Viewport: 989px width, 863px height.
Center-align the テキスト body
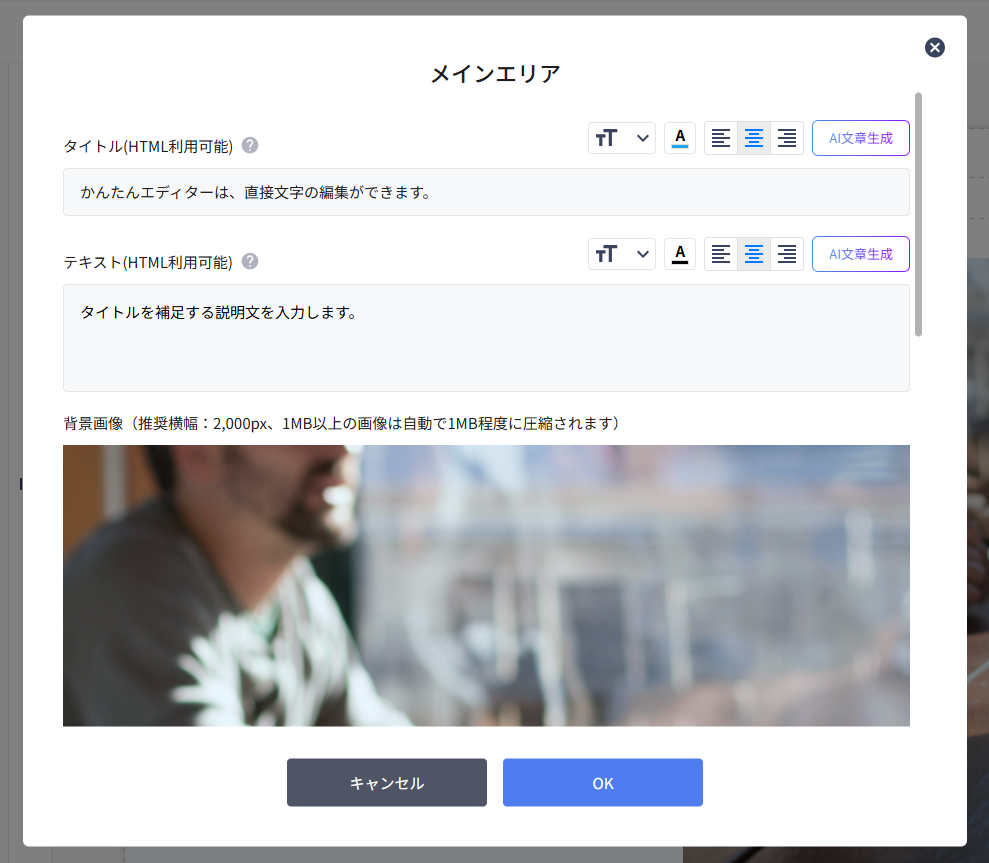[754, 254]
